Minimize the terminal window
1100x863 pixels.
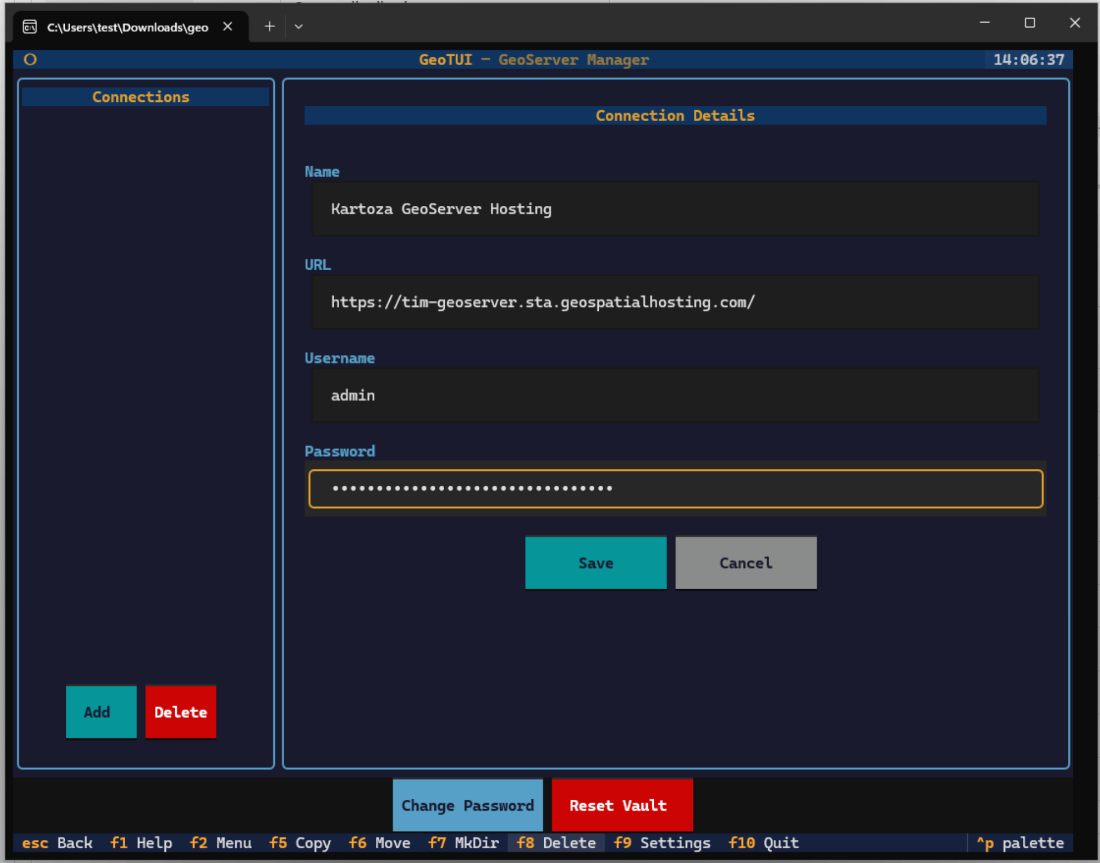point(985,23)
